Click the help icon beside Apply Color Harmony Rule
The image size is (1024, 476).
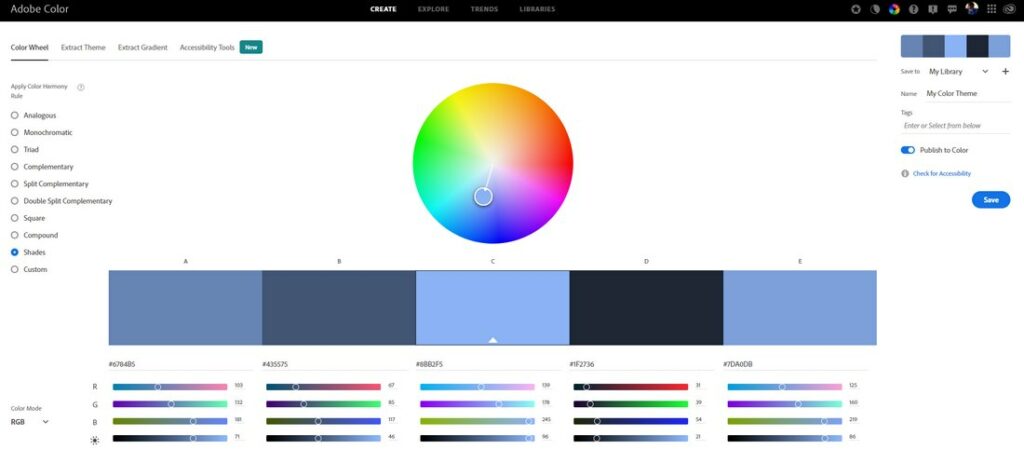pyautogui.click(x=81, y=87)
